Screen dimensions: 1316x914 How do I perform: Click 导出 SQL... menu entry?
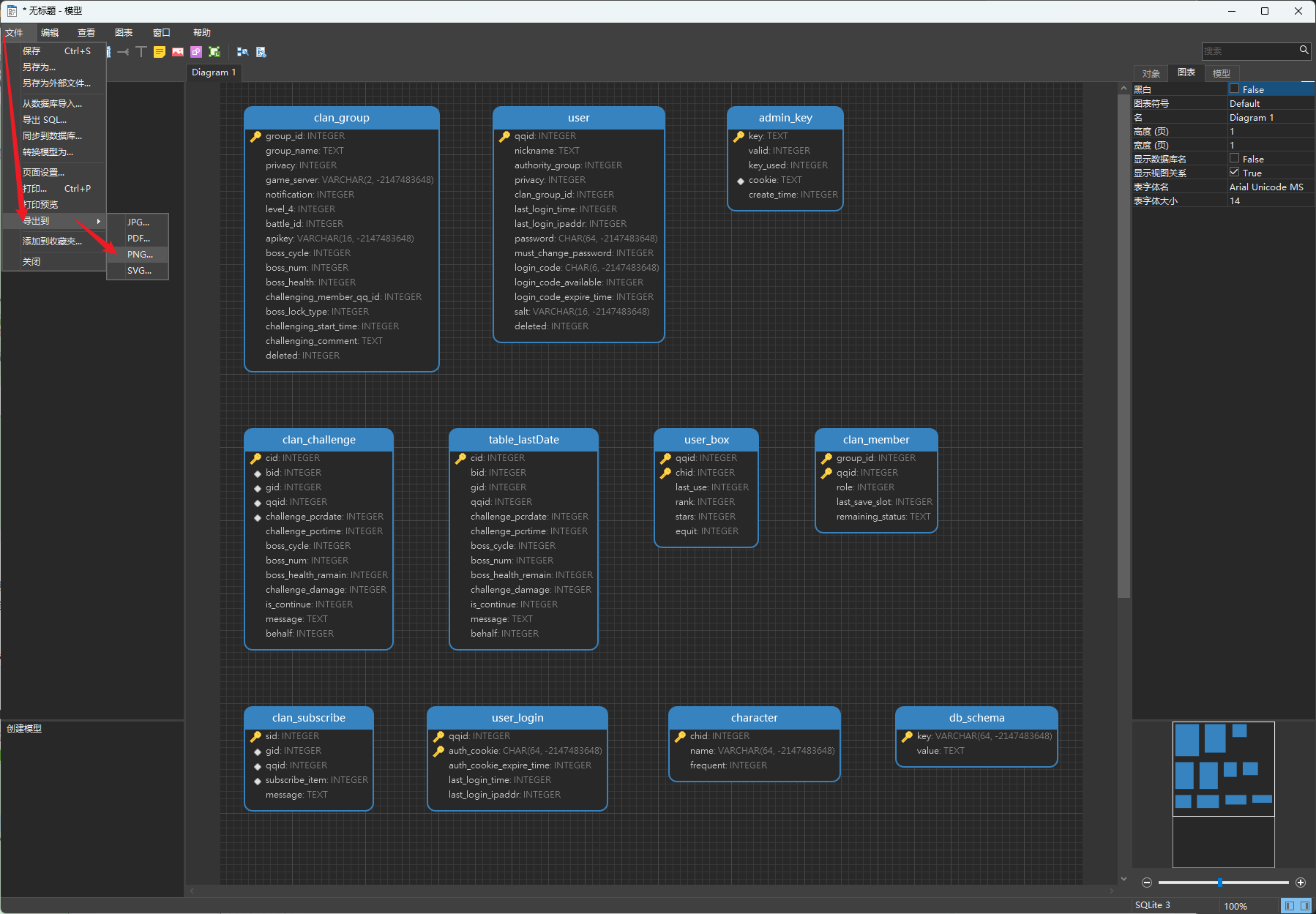click(54, 119)
